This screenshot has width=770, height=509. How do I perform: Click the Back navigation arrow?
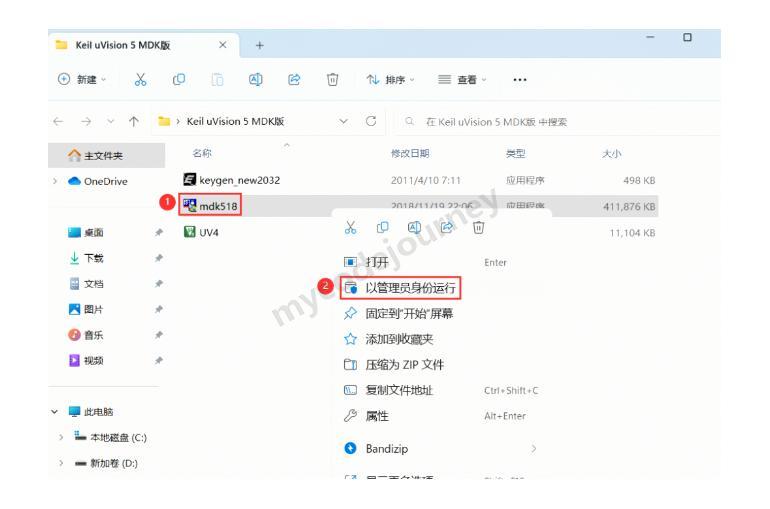(x=58, y=121)
